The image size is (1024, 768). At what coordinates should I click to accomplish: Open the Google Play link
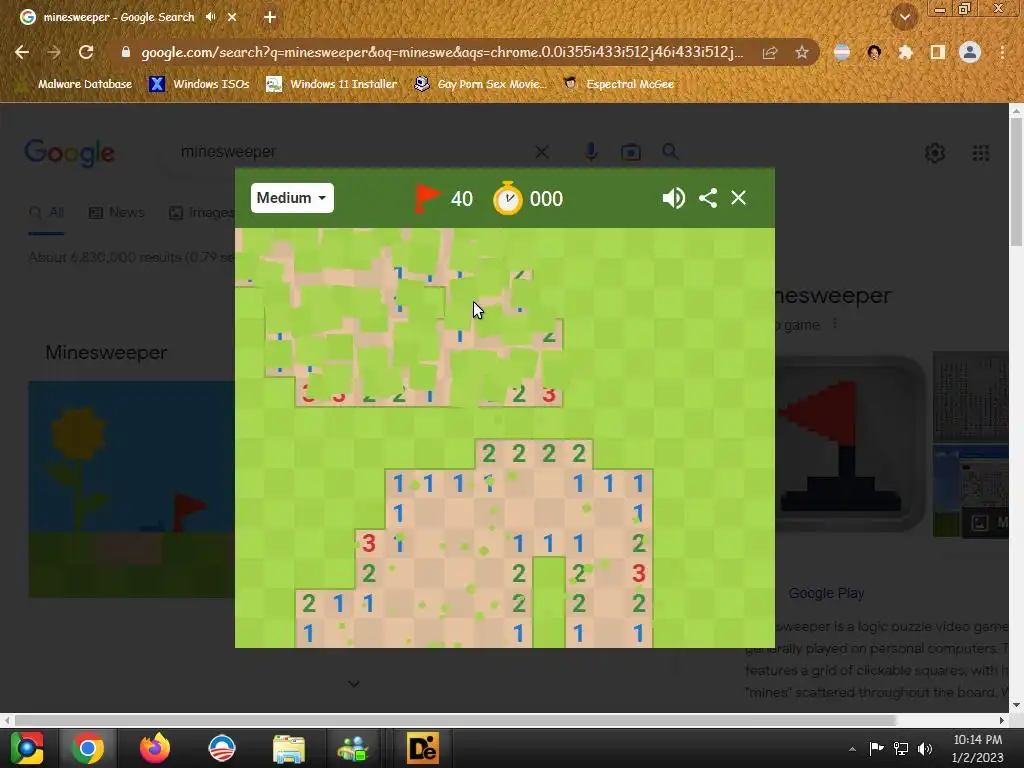[x=826, y=593]
